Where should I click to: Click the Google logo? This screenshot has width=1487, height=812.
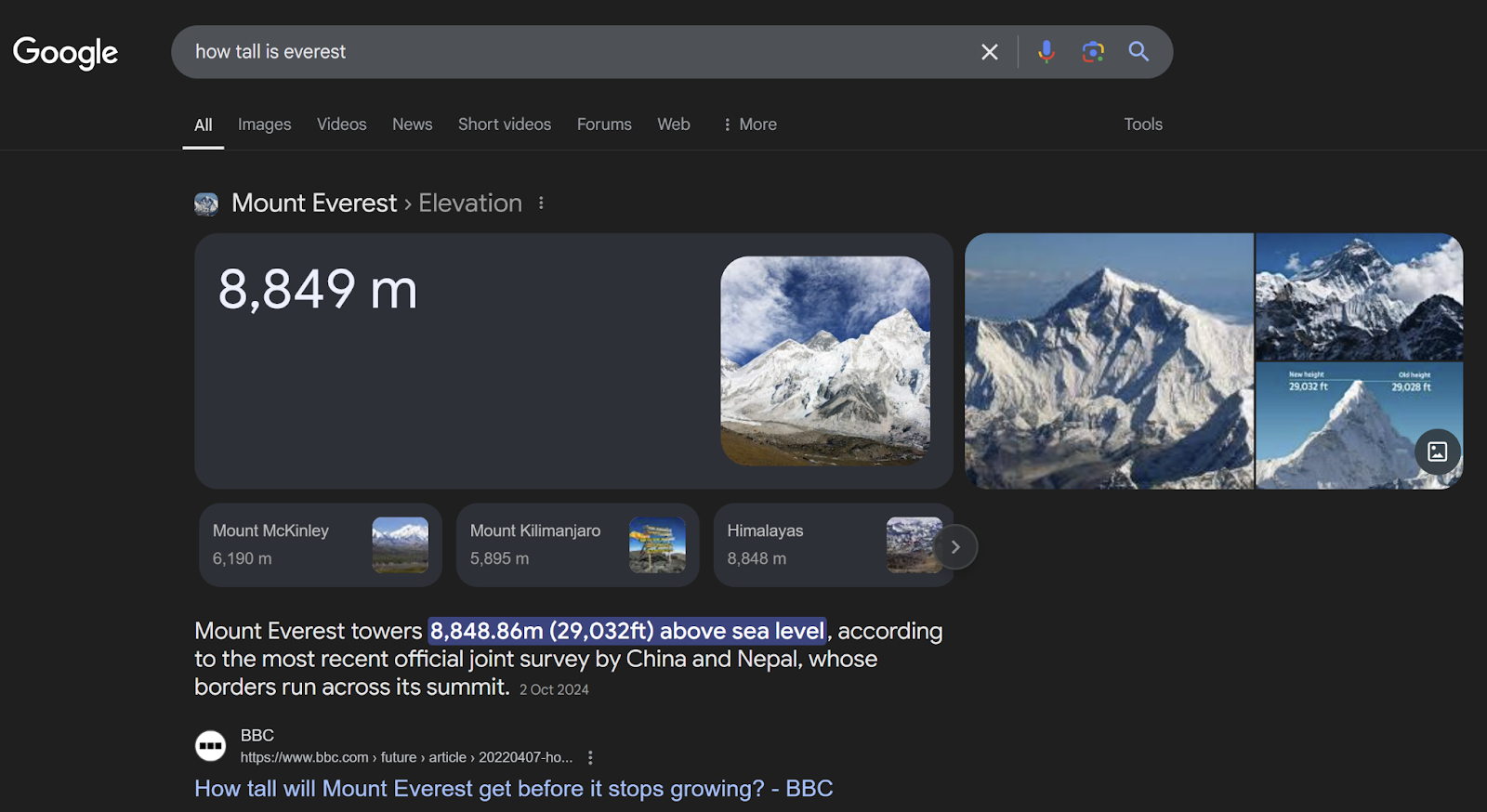pyautogui.click(x=65, y=53)
